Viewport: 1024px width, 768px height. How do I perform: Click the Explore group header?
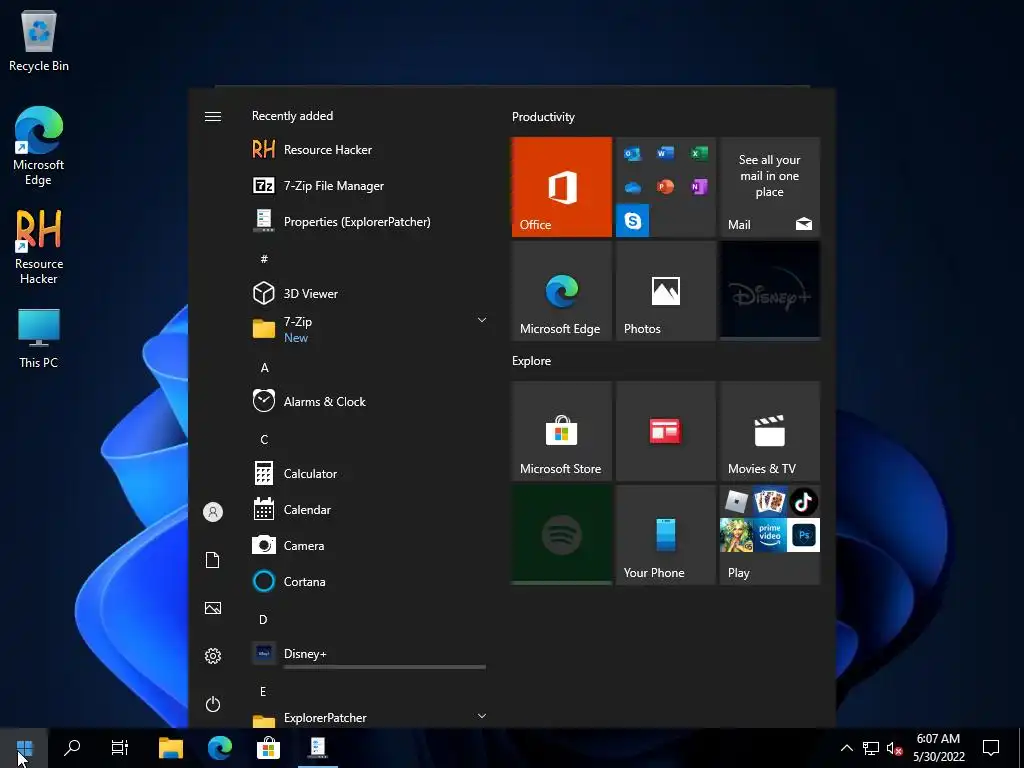[531, 361]
